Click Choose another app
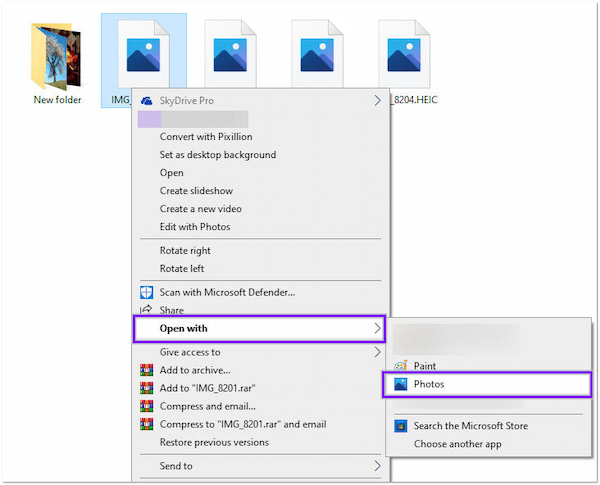This screenshot has width=600, height=485. tap(456, 443)
